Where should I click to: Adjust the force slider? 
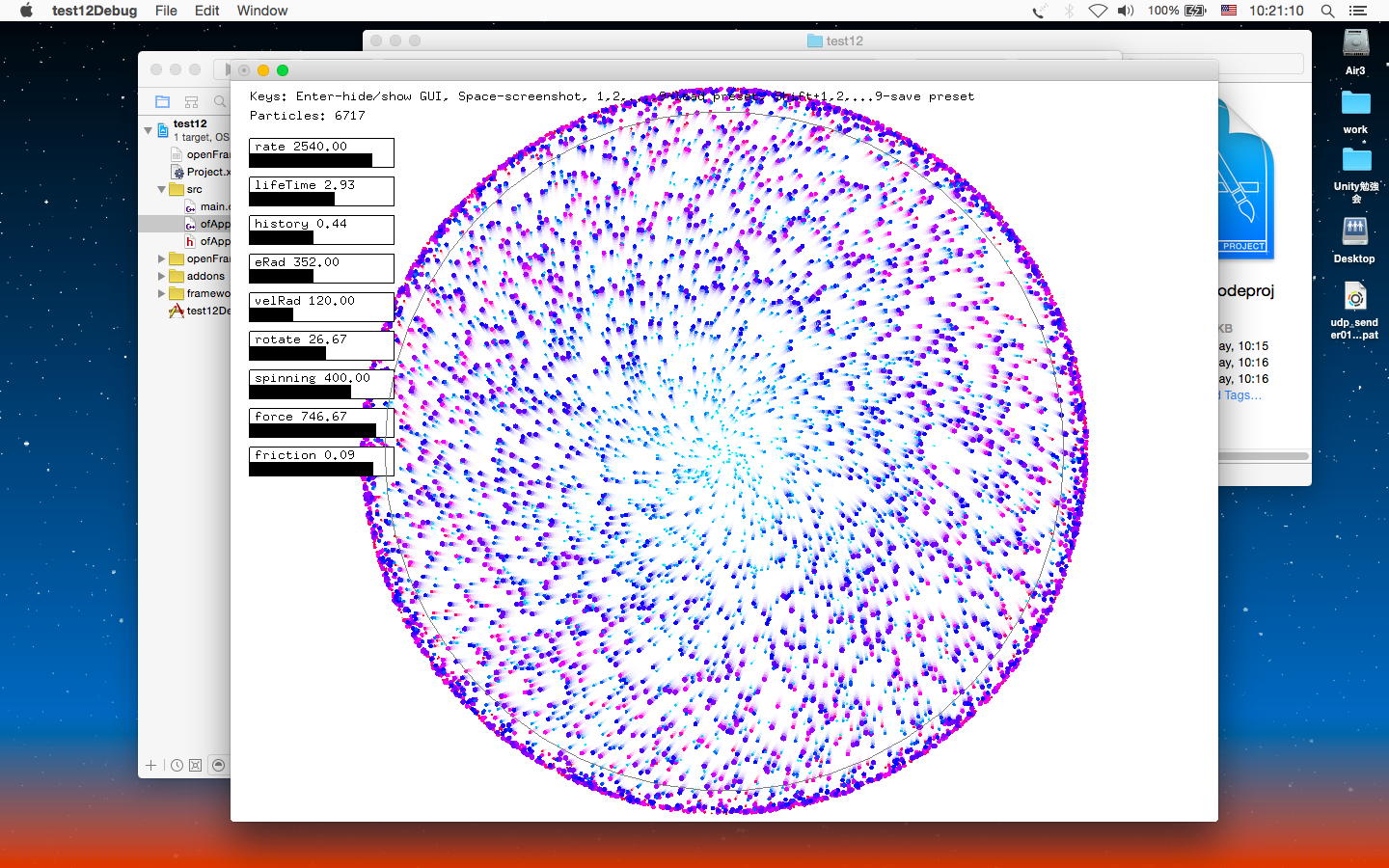click(321, 422)
